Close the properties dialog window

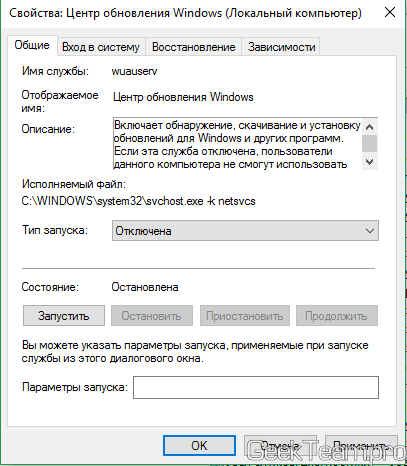coord(390,13)
